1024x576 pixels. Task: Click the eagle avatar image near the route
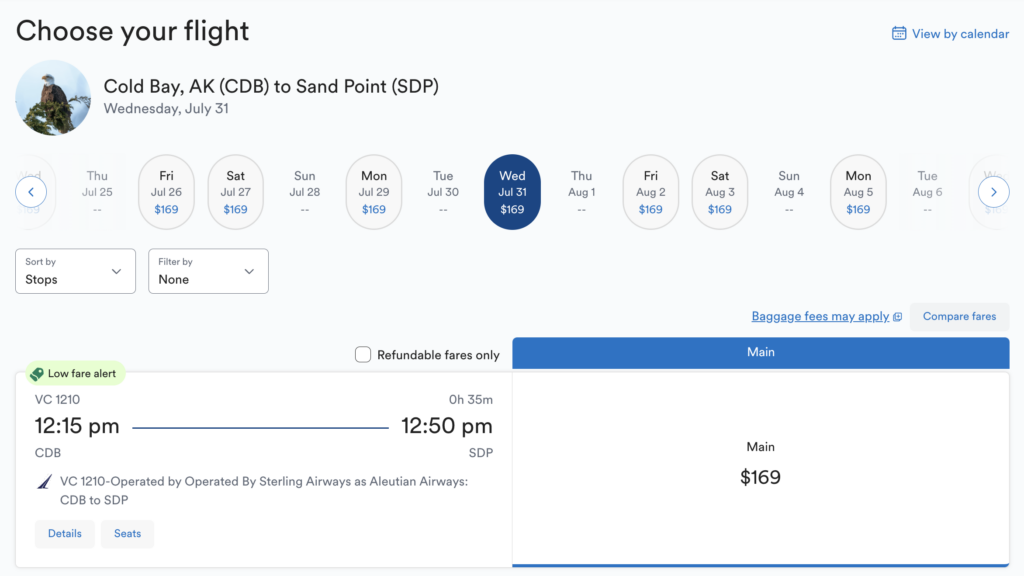coord(52,97)
